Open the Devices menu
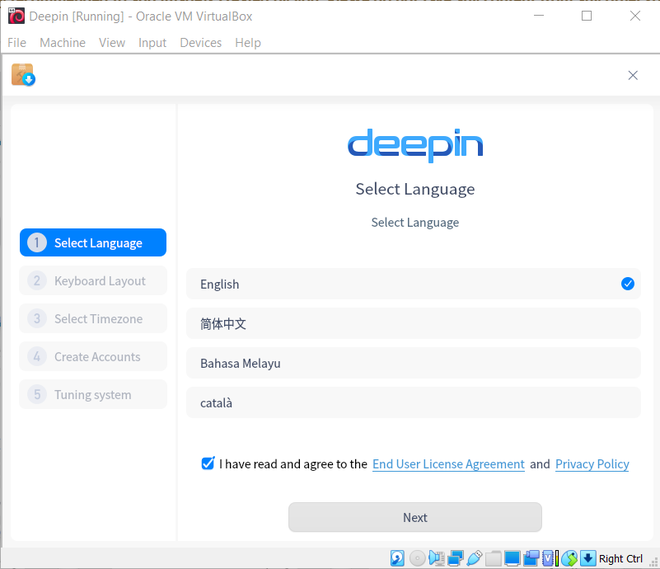The height and width of the screenshot is (569, 660). coord(201,43)
